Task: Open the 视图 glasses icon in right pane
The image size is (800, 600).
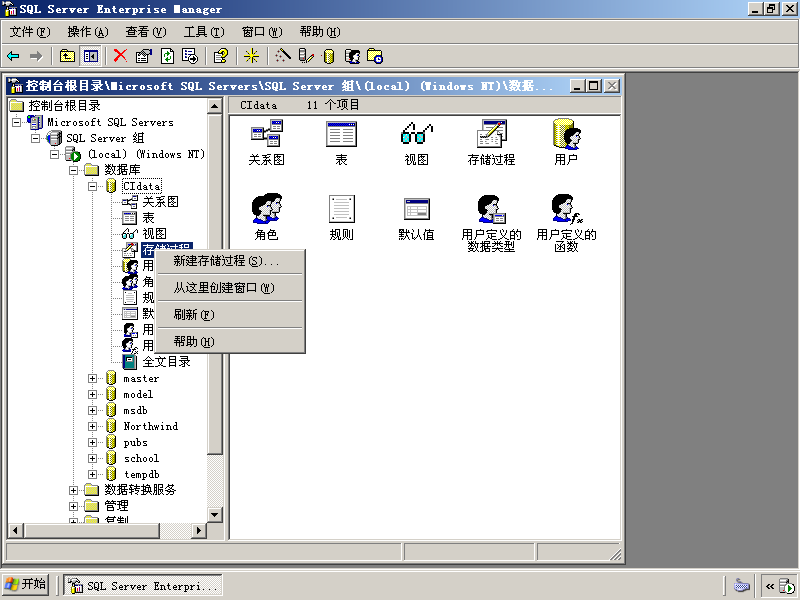Action: pyautogui.click(x=416, y=143)
